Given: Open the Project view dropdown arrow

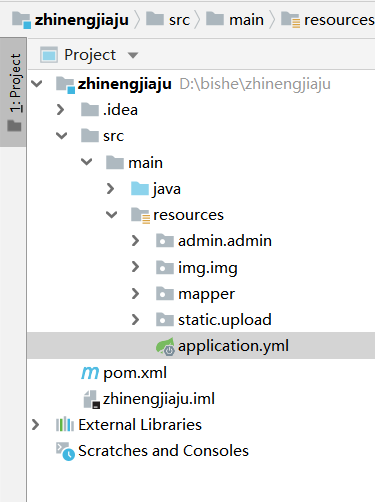Looking at the screenshot, I should (x=133, y=55).
